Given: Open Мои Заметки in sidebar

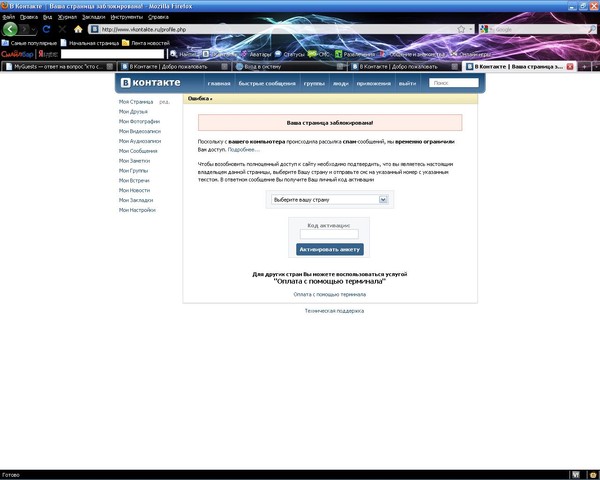Looking at the screenshot, I should (x=134, y=161).
